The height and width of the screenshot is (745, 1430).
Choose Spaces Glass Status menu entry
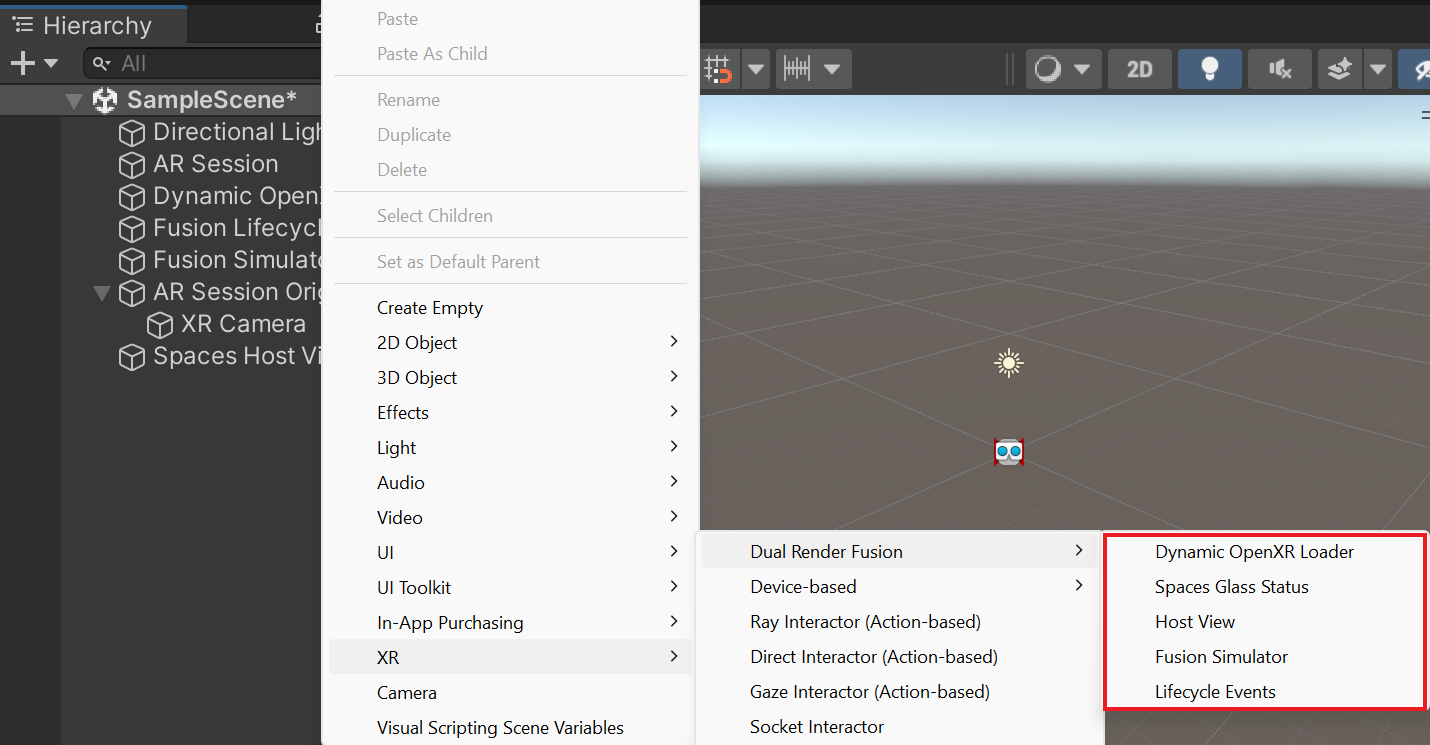pos(1265,587)
